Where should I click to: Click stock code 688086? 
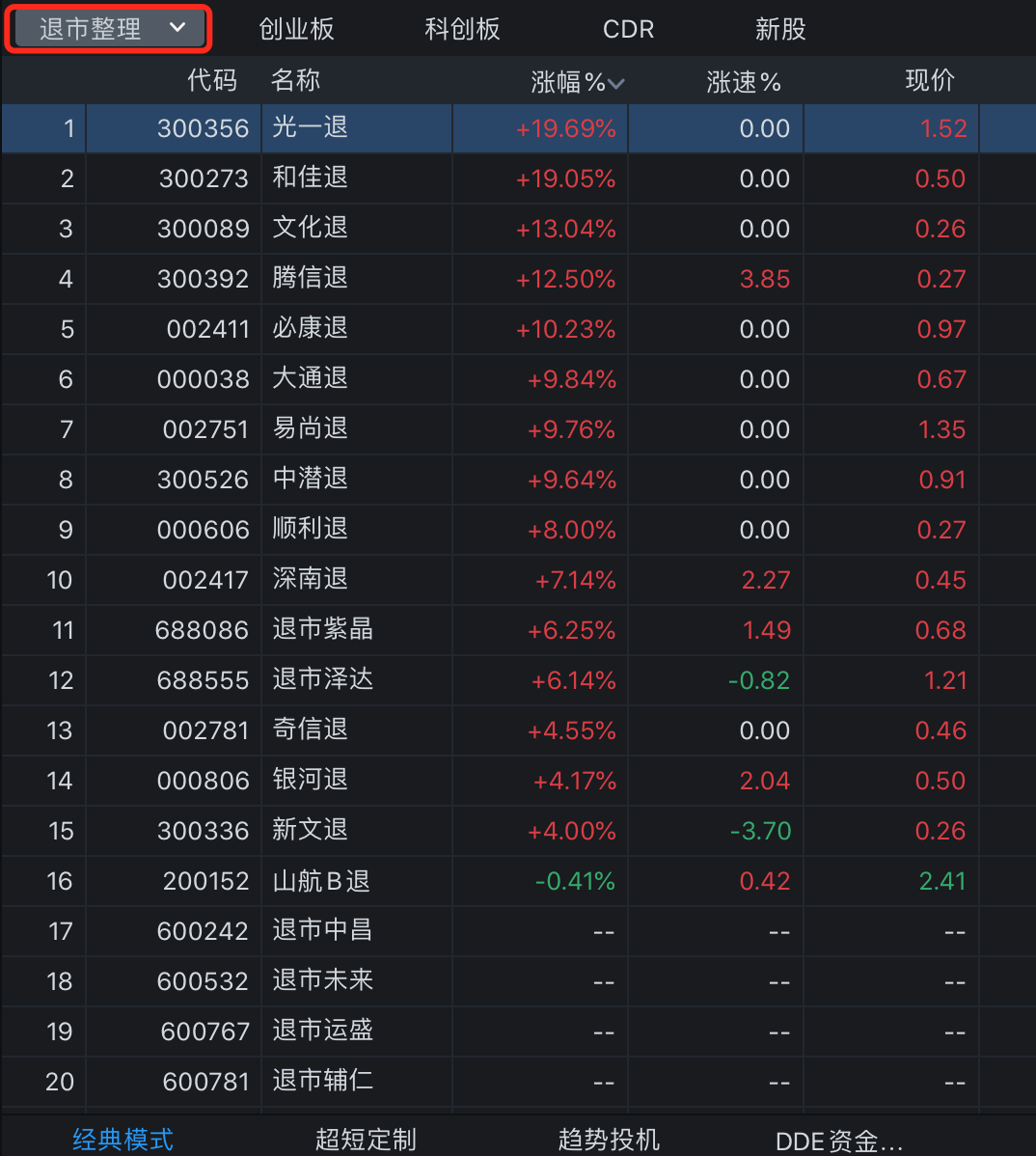point(202,630)
